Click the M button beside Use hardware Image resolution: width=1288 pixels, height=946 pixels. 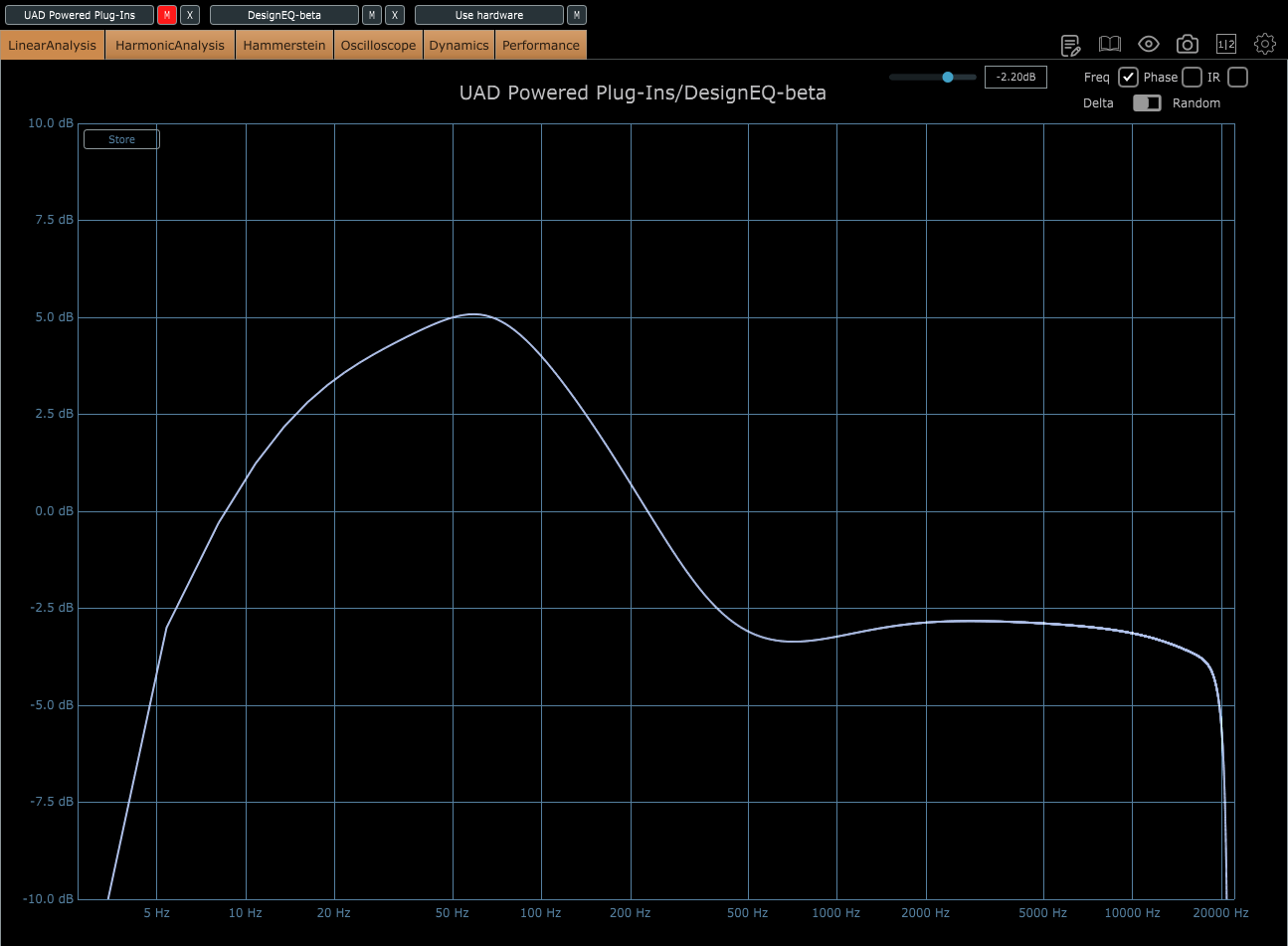coord(576,15)
